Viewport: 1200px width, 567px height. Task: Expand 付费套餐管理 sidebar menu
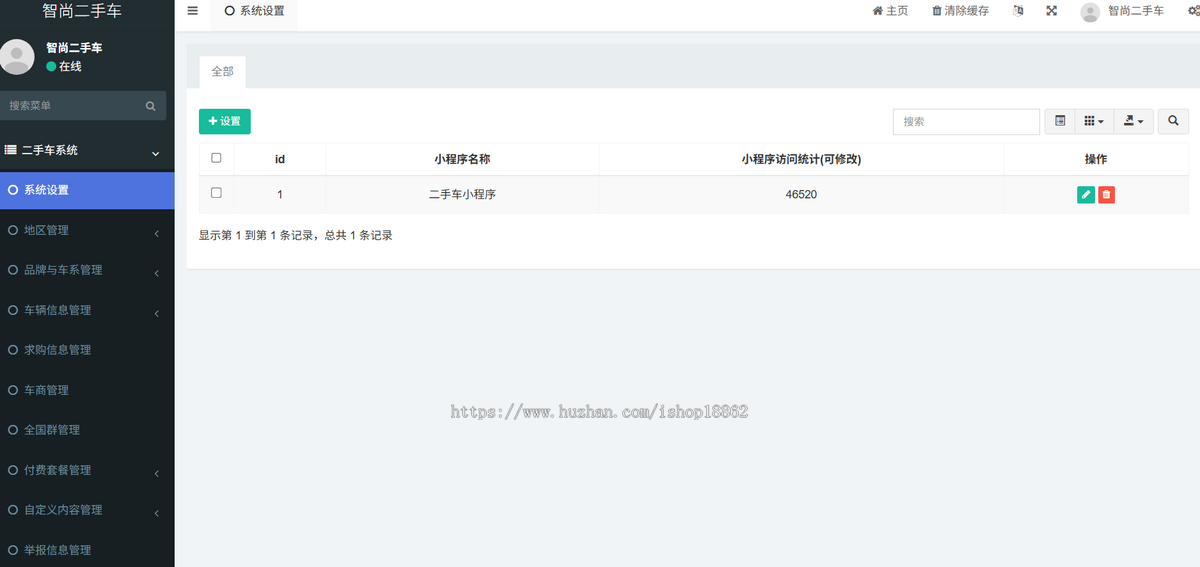point(87,470)
